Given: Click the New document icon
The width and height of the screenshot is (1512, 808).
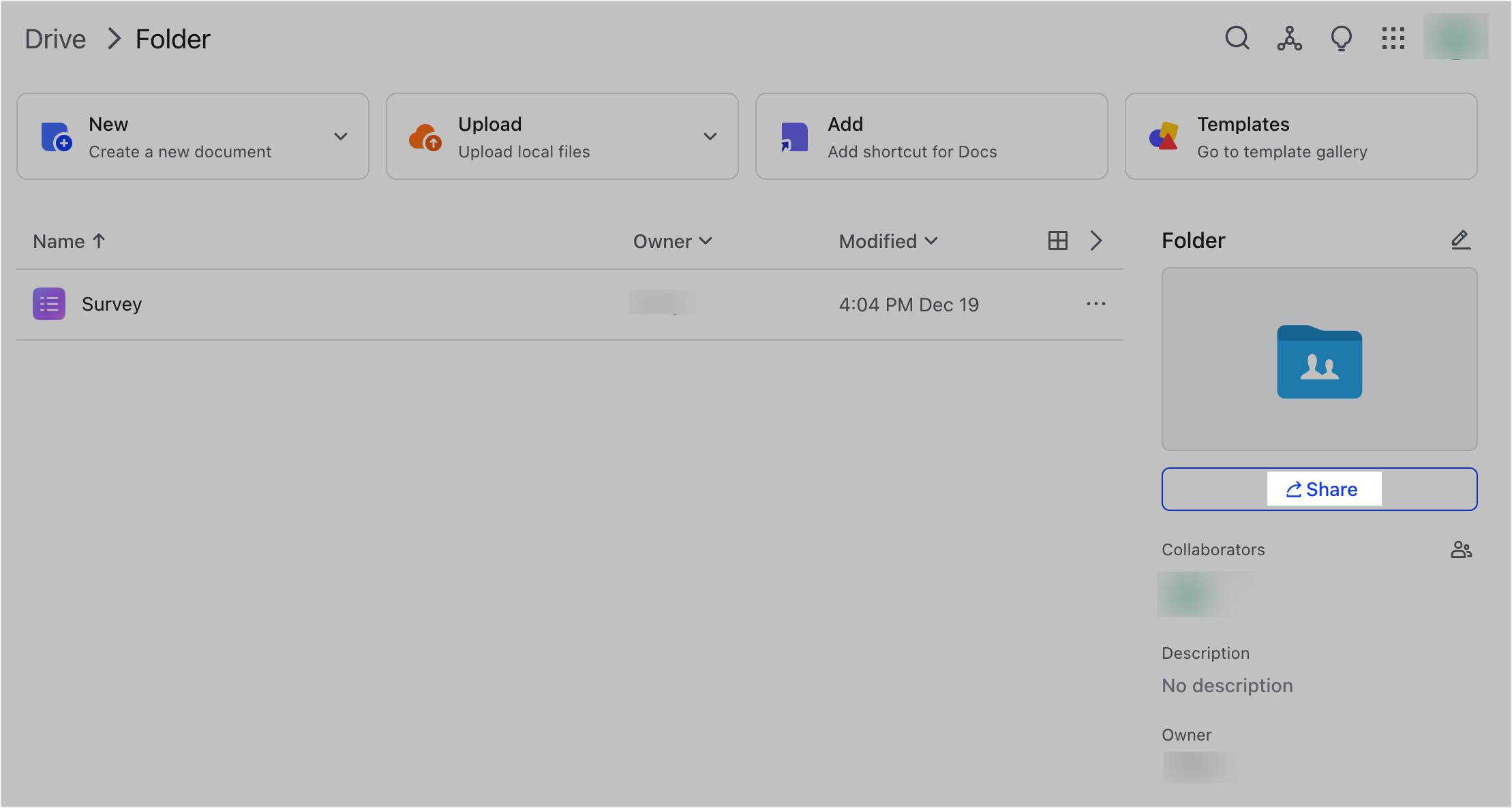Looking at the screenshot, I should point(56,136).
